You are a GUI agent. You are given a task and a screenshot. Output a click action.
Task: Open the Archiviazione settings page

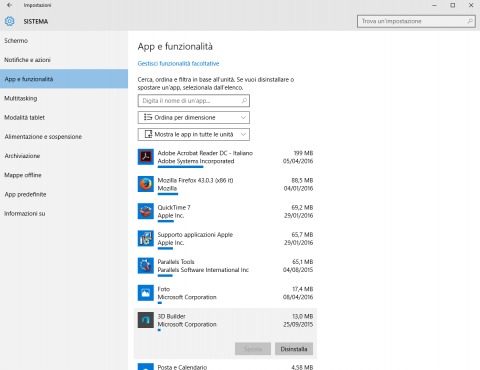pos(64,156)
